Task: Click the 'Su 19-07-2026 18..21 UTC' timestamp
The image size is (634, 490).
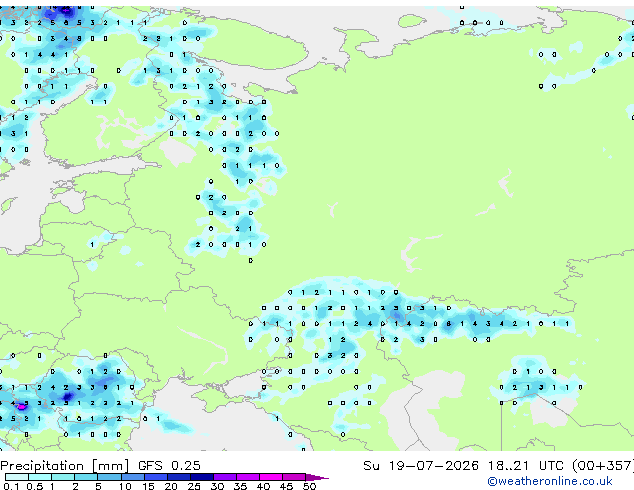Action: click(463, 466)
